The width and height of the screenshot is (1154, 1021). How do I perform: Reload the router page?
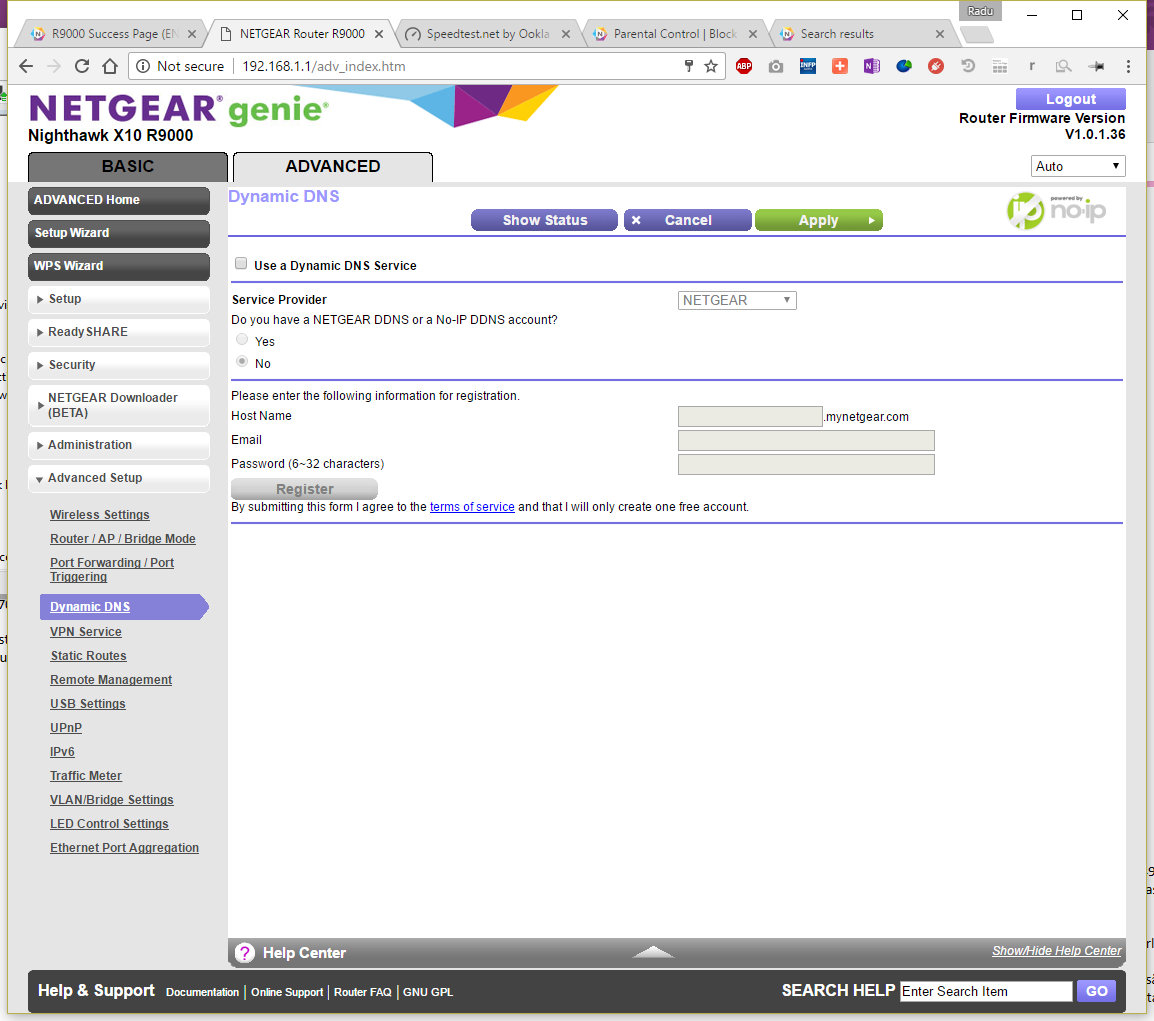[x=82, y=66]
